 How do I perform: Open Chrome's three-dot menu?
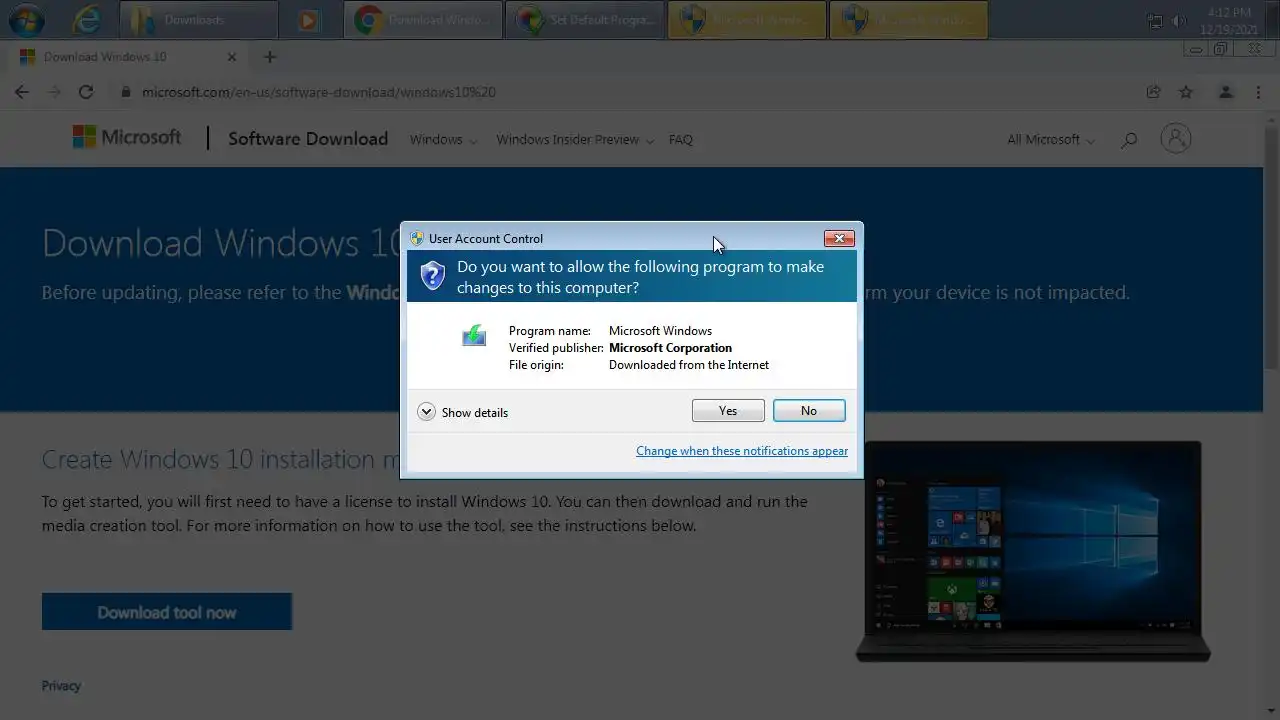(x=1258, y=92)
